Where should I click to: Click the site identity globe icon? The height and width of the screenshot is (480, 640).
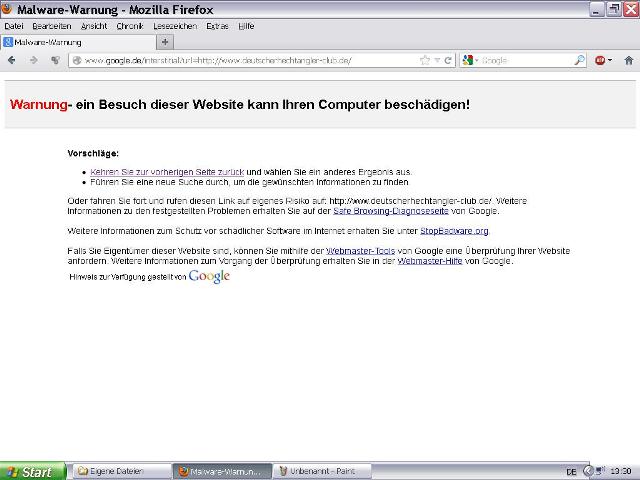(76, 60)
